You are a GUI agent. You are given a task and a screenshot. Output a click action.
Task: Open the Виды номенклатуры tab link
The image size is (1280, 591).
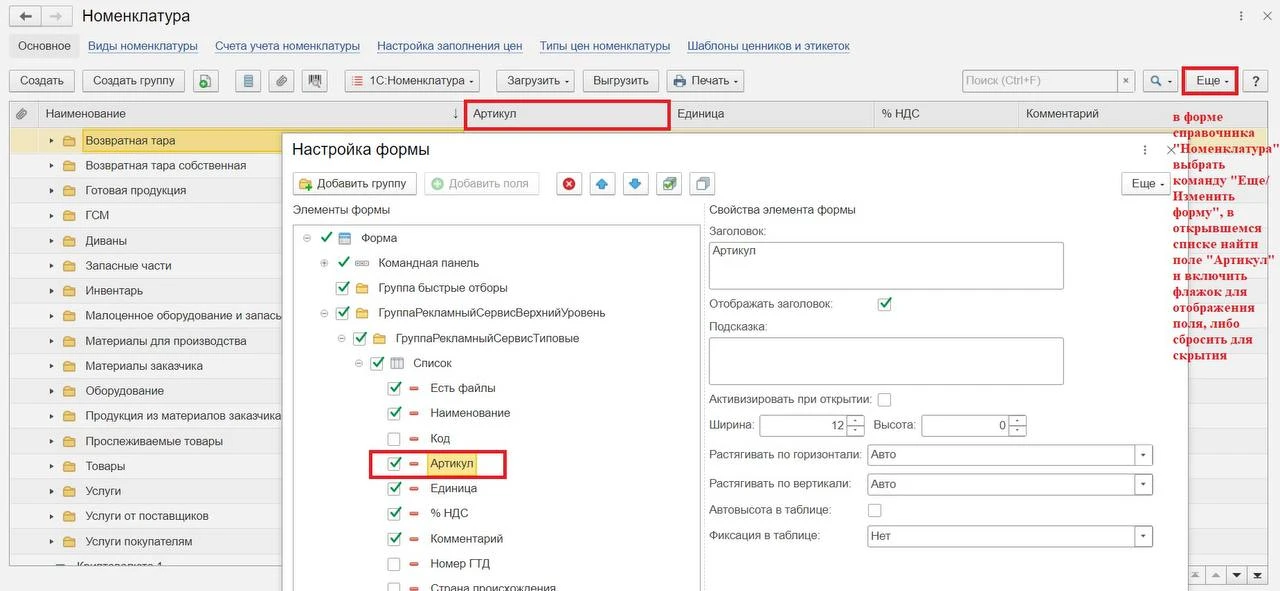[143, 46]
